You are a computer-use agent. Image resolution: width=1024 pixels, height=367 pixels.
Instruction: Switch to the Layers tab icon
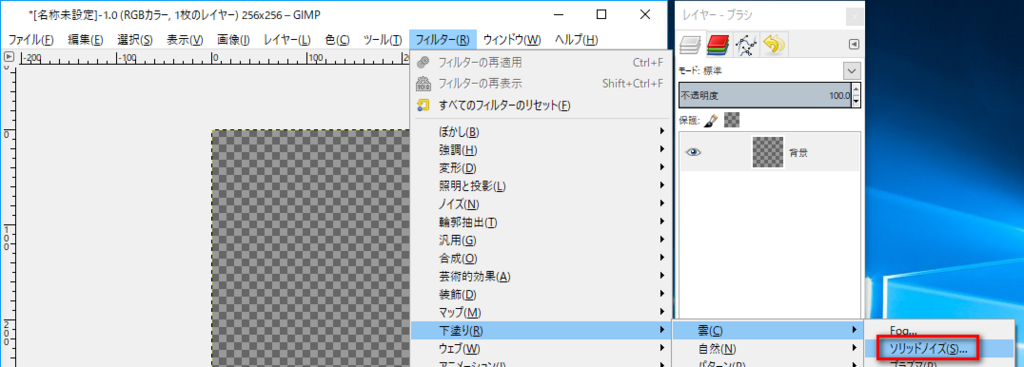pos(690,44)
